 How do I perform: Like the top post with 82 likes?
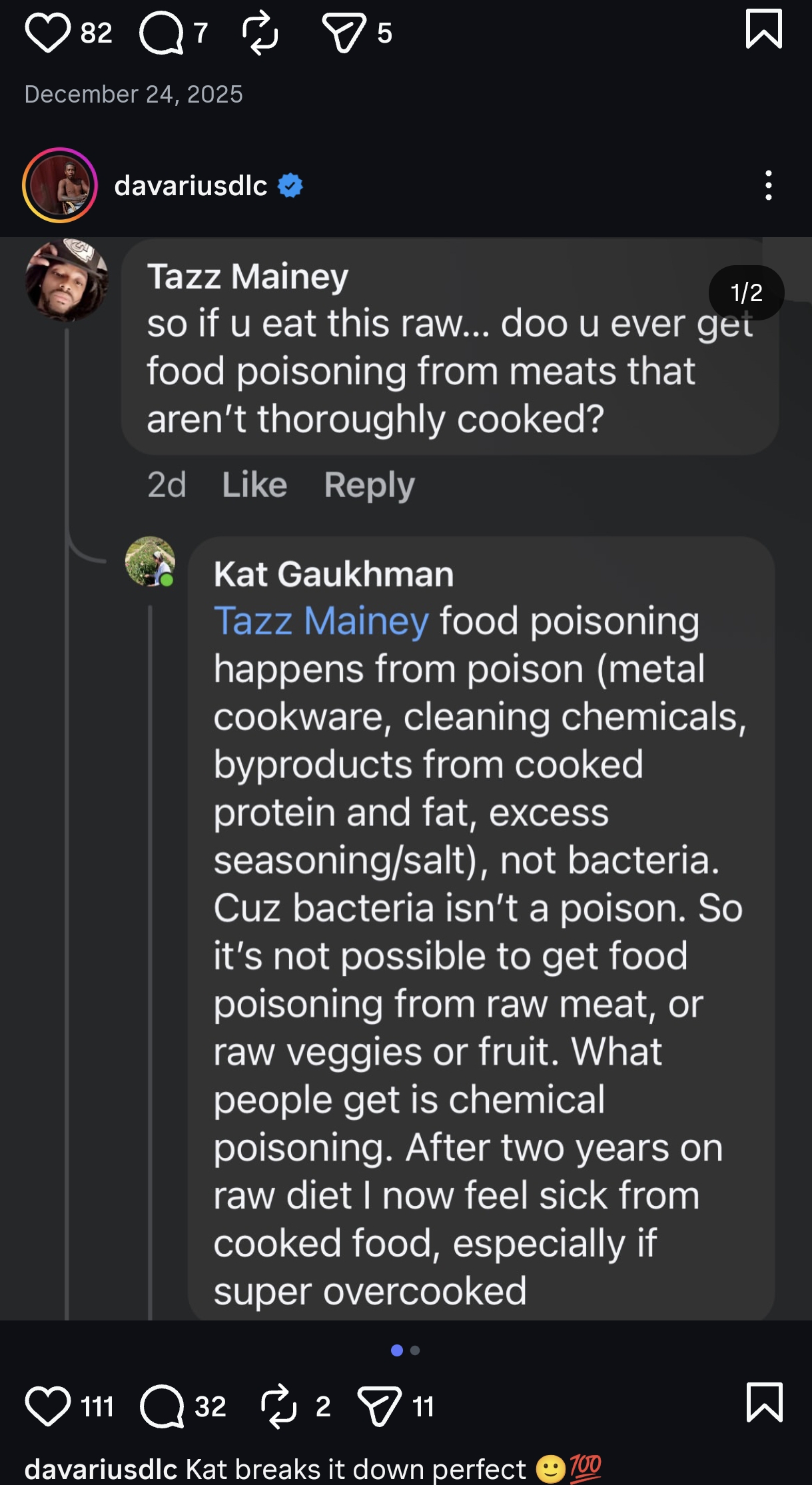pos(47,31)
